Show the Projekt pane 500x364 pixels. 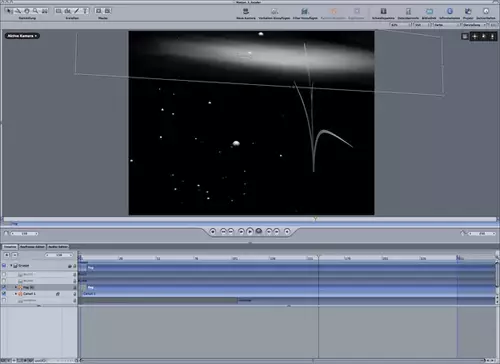468,11
